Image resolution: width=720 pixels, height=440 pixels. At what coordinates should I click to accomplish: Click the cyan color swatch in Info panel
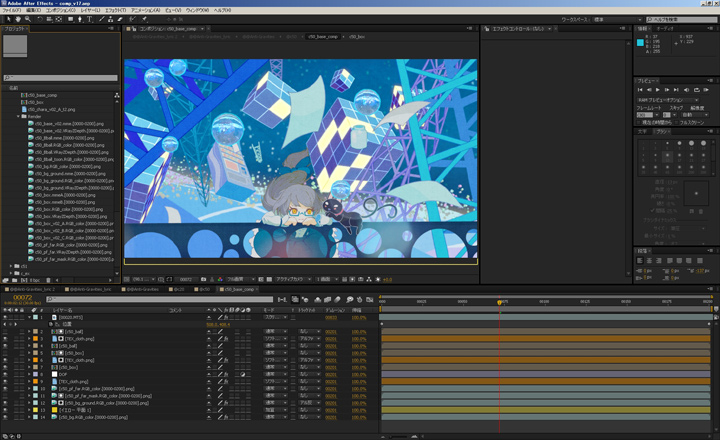click(640, 43)
